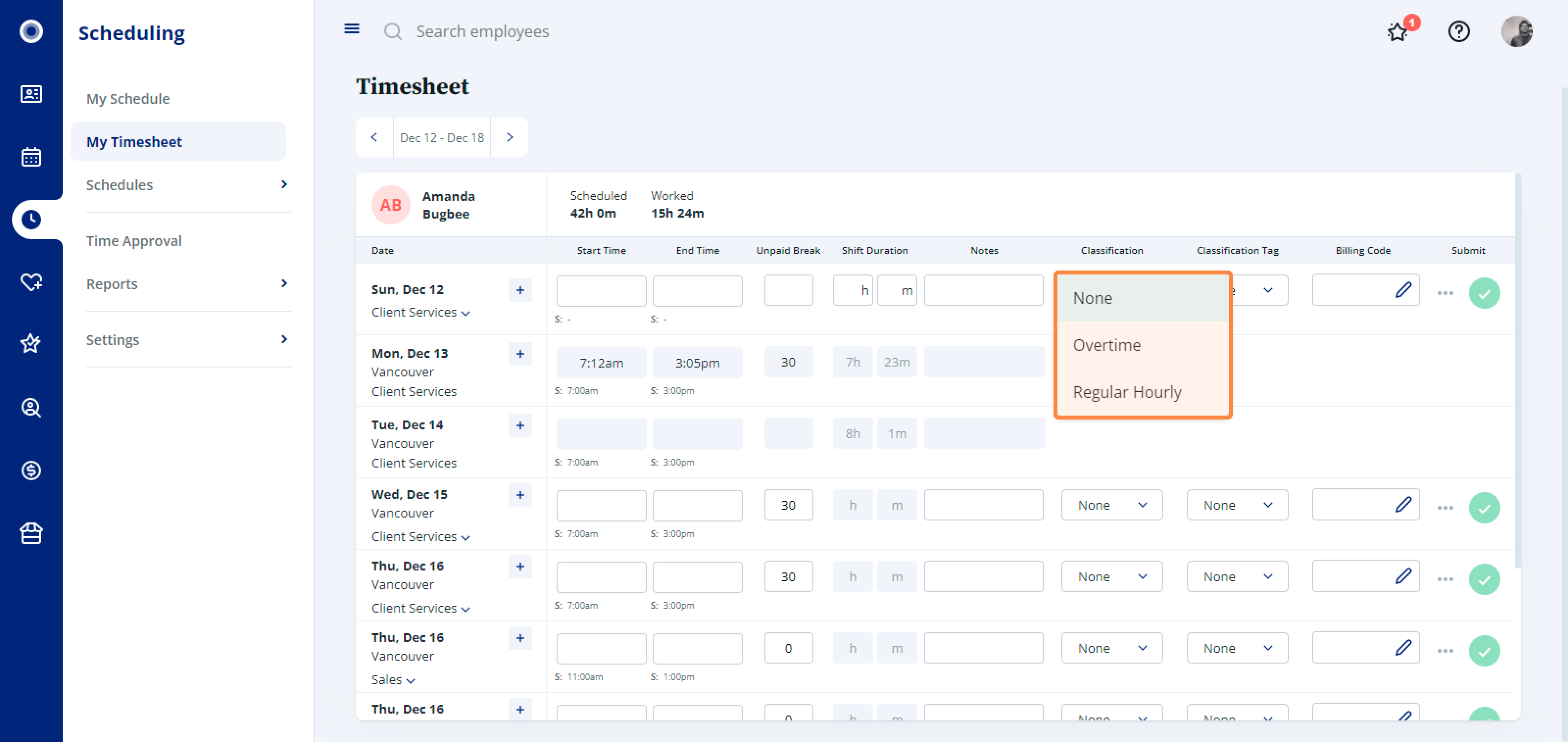Open Client Services dropdown under Wed, Dec 15
Viewport: 1568px width, 742px height.
coord(420,537)
